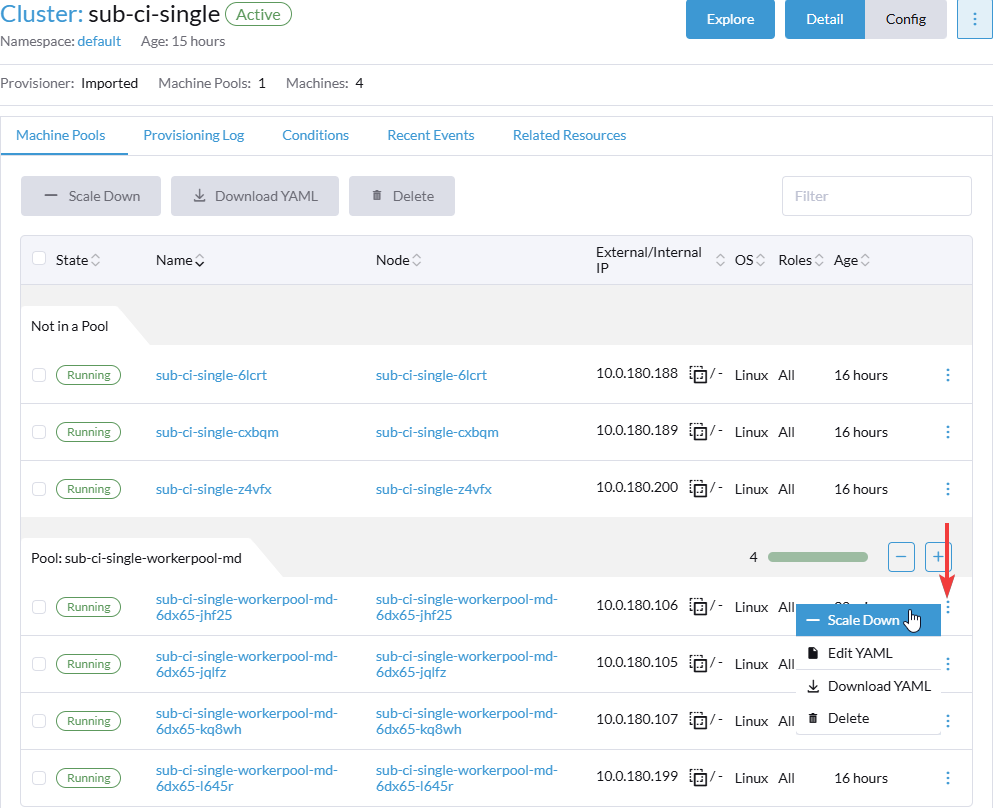Click the plus button to grow worker pool
This screenshot has height=808, width=993.
(x=937, y=557)
